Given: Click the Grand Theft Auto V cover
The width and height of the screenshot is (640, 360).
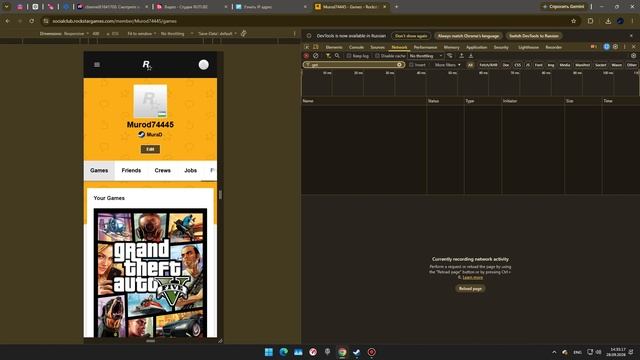Looking at the screenshot, I should [x=150, y=273].
